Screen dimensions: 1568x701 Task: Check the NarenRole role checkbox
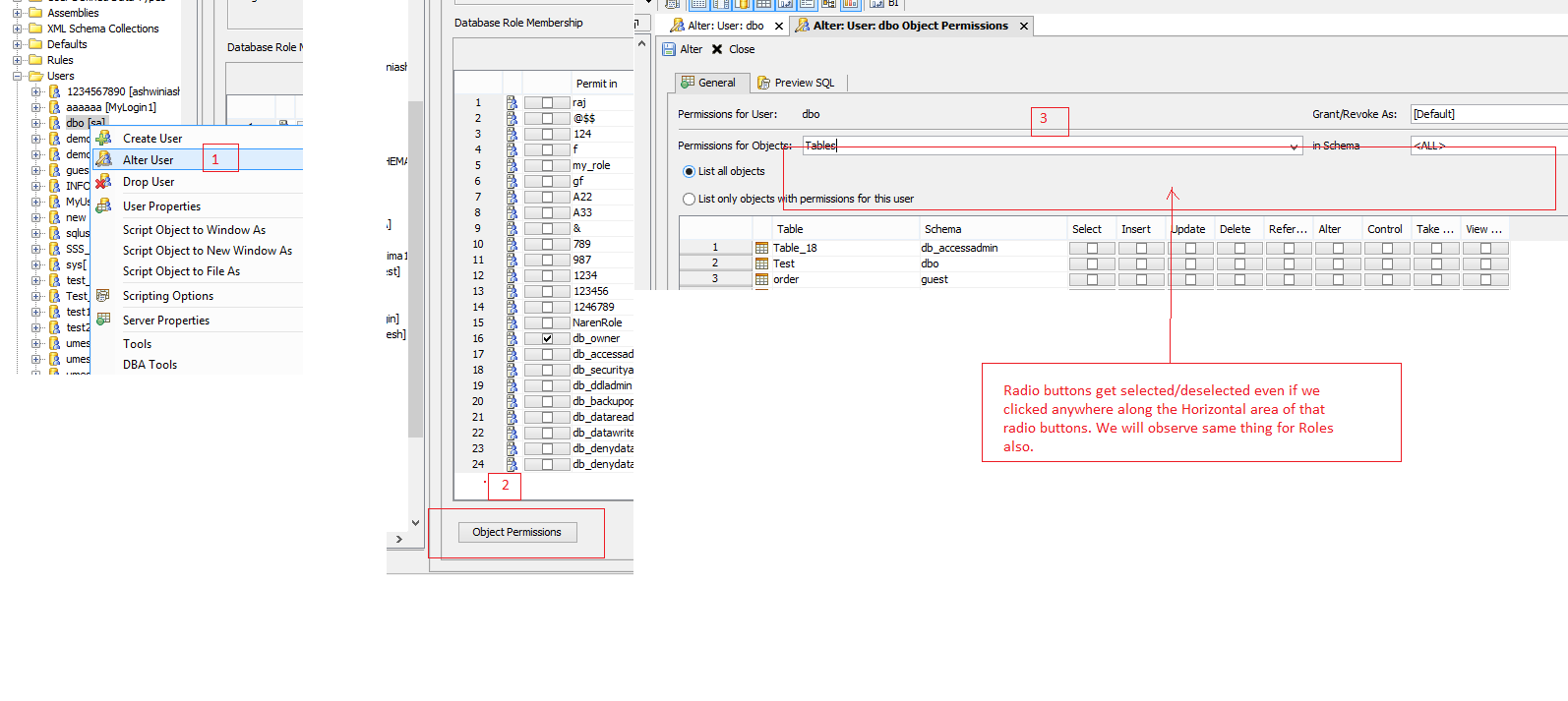548,322
